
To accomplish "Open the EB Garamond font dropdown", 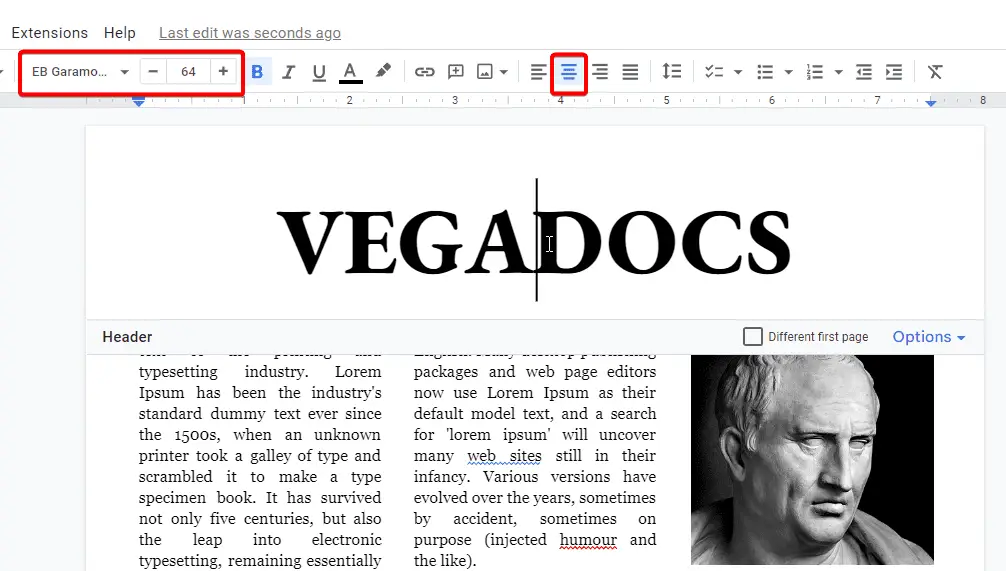I will [80, 72].
